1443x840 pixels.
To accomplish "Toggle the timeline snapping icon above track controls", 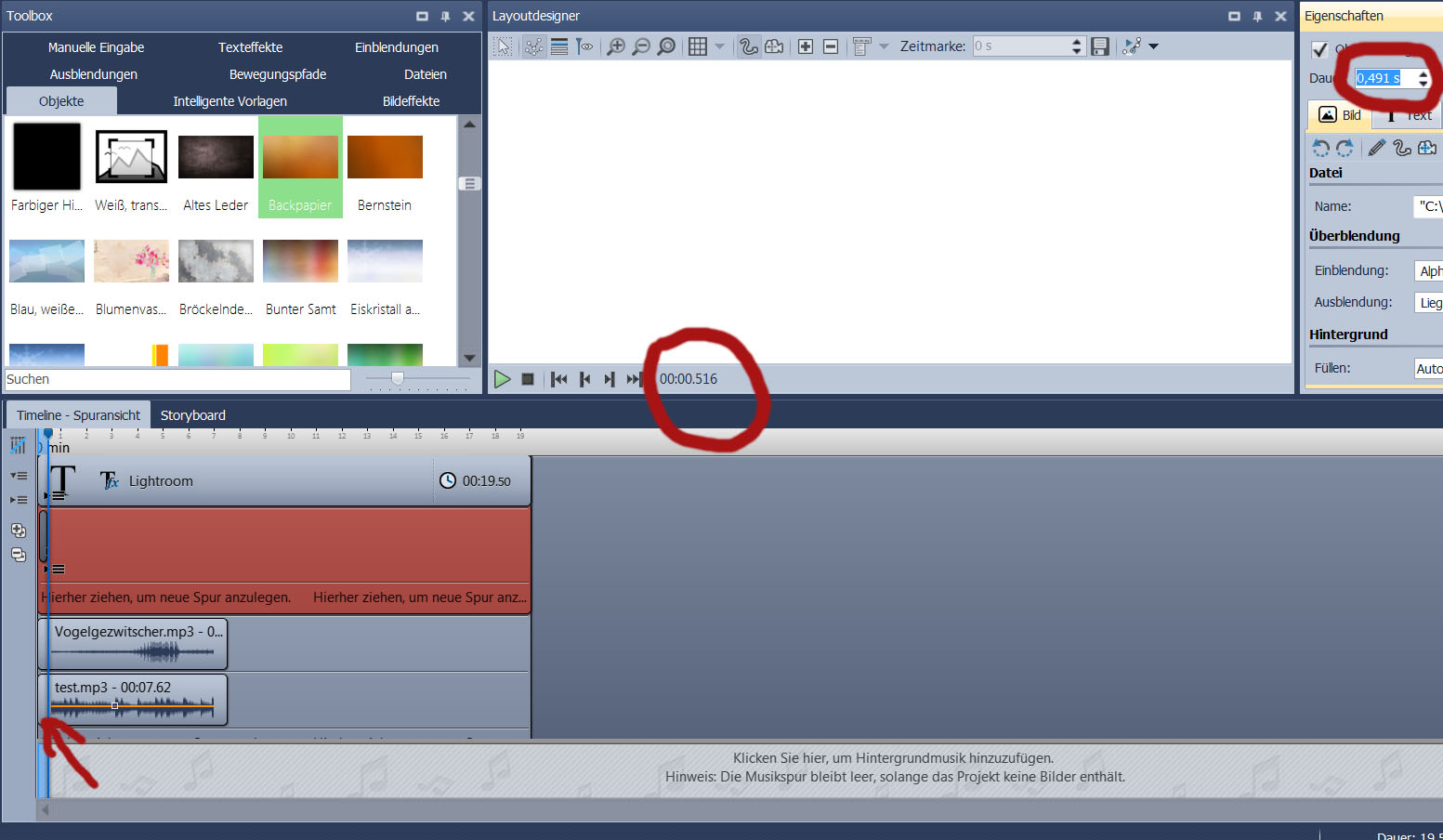I will coord(18,446).
